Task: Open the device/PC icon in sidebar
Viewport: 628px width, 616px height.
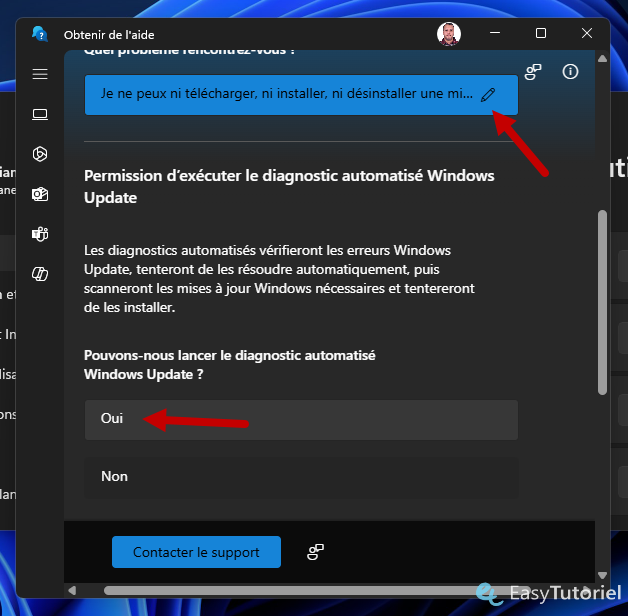Action: point(40,115)
